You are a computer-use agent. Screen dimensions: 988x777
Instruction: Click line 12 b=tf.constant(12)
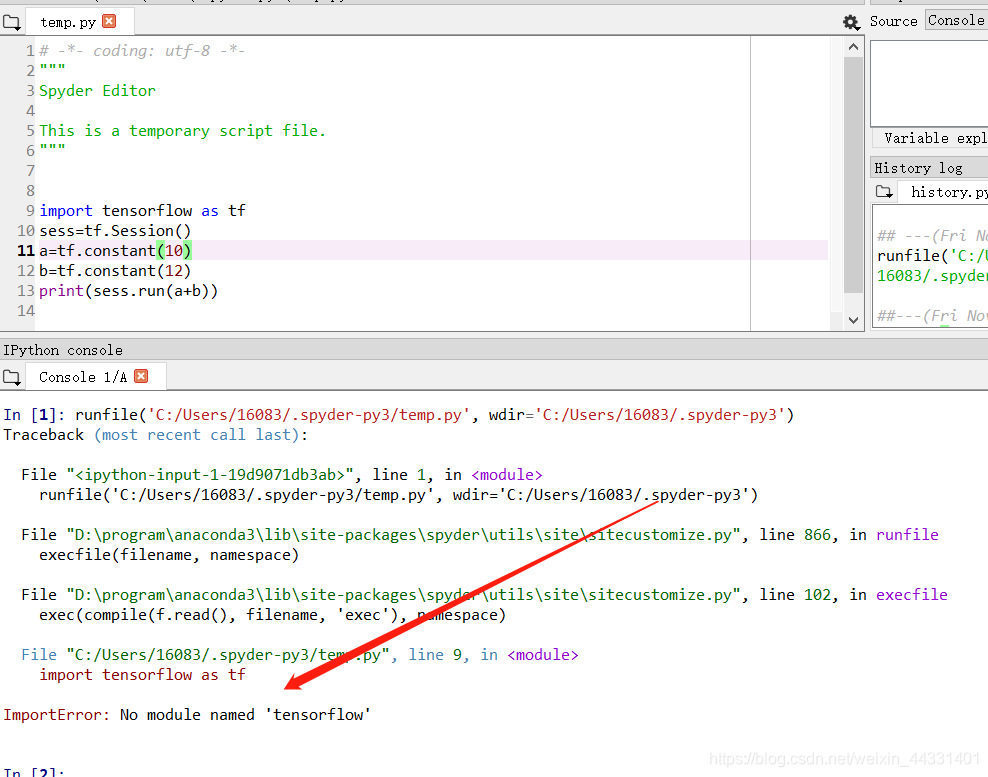[115, 271]
